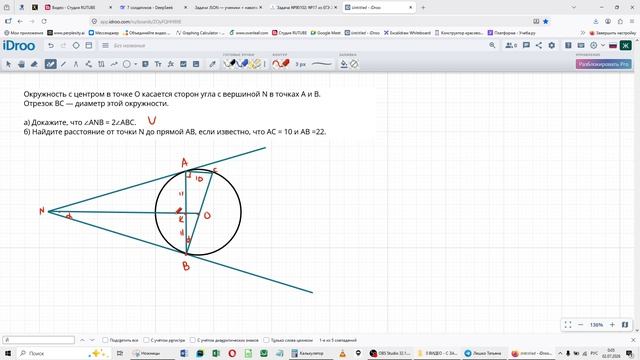Screen dimensions: 640x360
Task: Select the eraser tool
Action: tap(34, 64)
